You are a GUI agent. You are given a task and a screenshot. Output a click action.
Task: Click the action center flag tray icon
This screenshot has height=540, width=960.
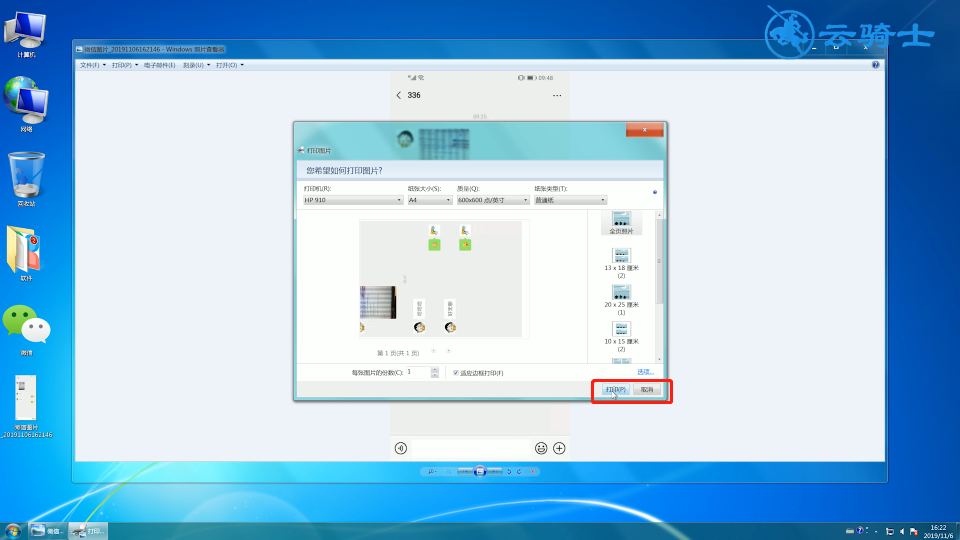(913, 531)
